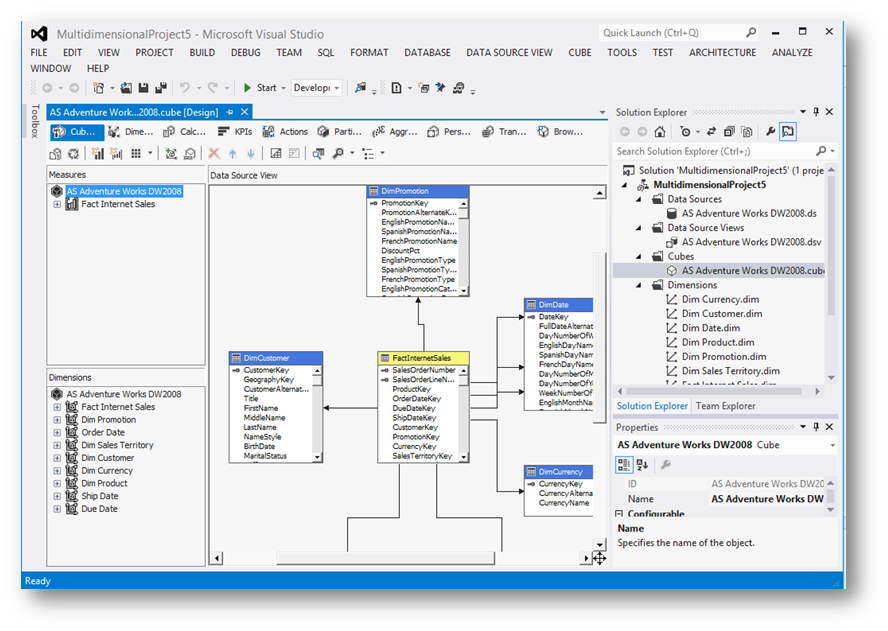Click the Home icon in Solution Explorer

[x=660, y=132]
